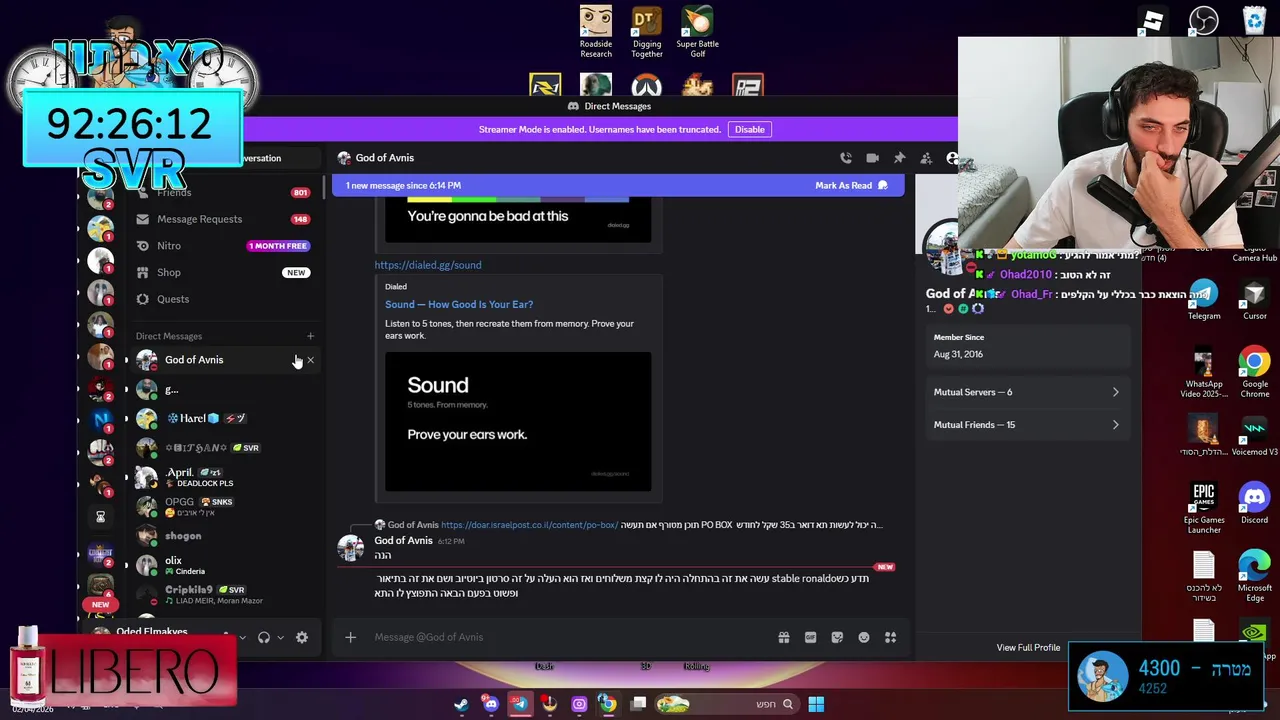Open the Voicemod V3 desktop shortcut
Viewport: 1280px width, 720px height.
click(x=1255, y=436)
